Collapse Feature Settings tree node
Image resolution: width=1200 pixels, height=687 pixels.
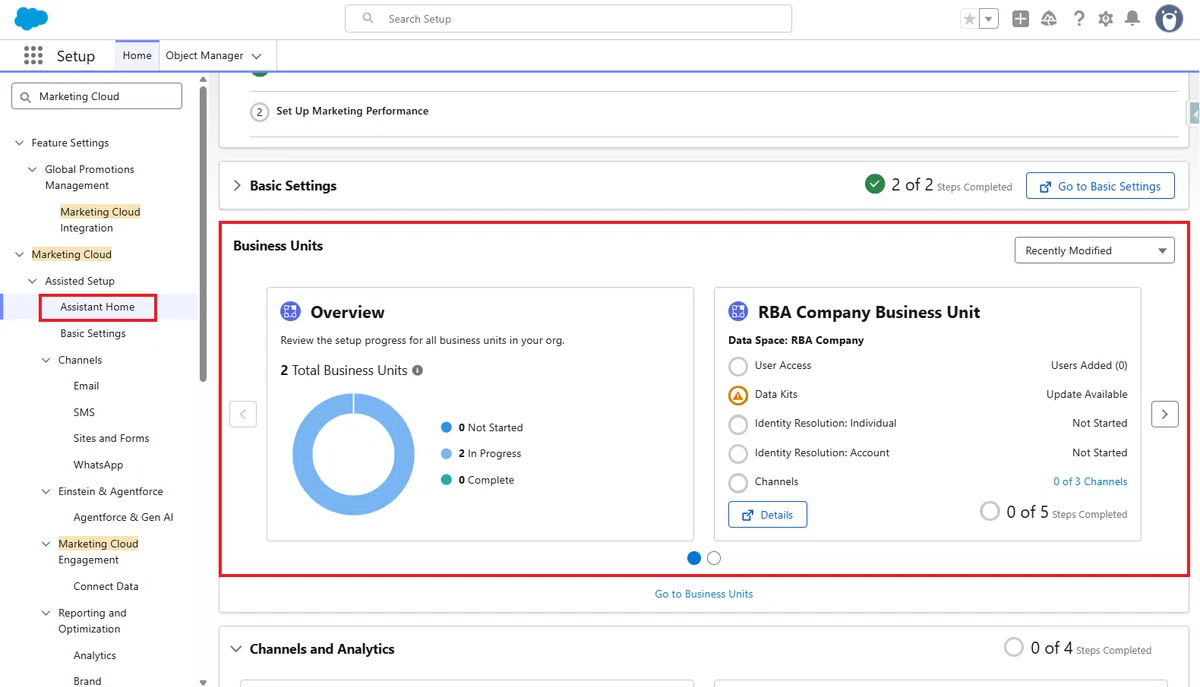tap(19, 143)
